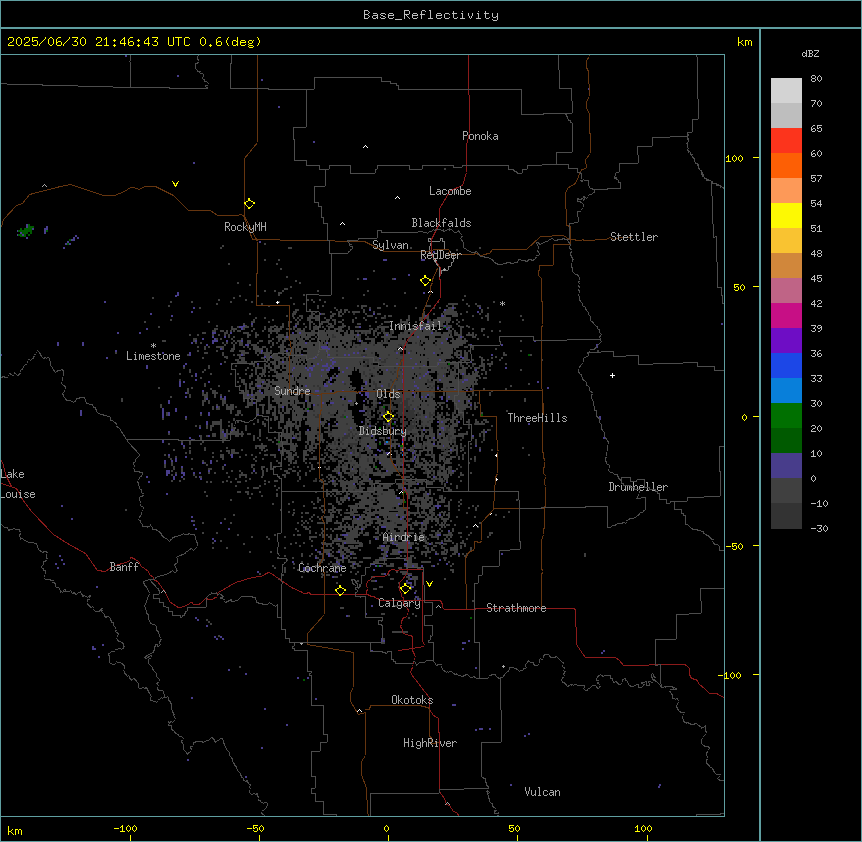Select the white 70-80 dBZ legend swatch
The width and height of the screenshot is (862, 842).
coord(786,91)
